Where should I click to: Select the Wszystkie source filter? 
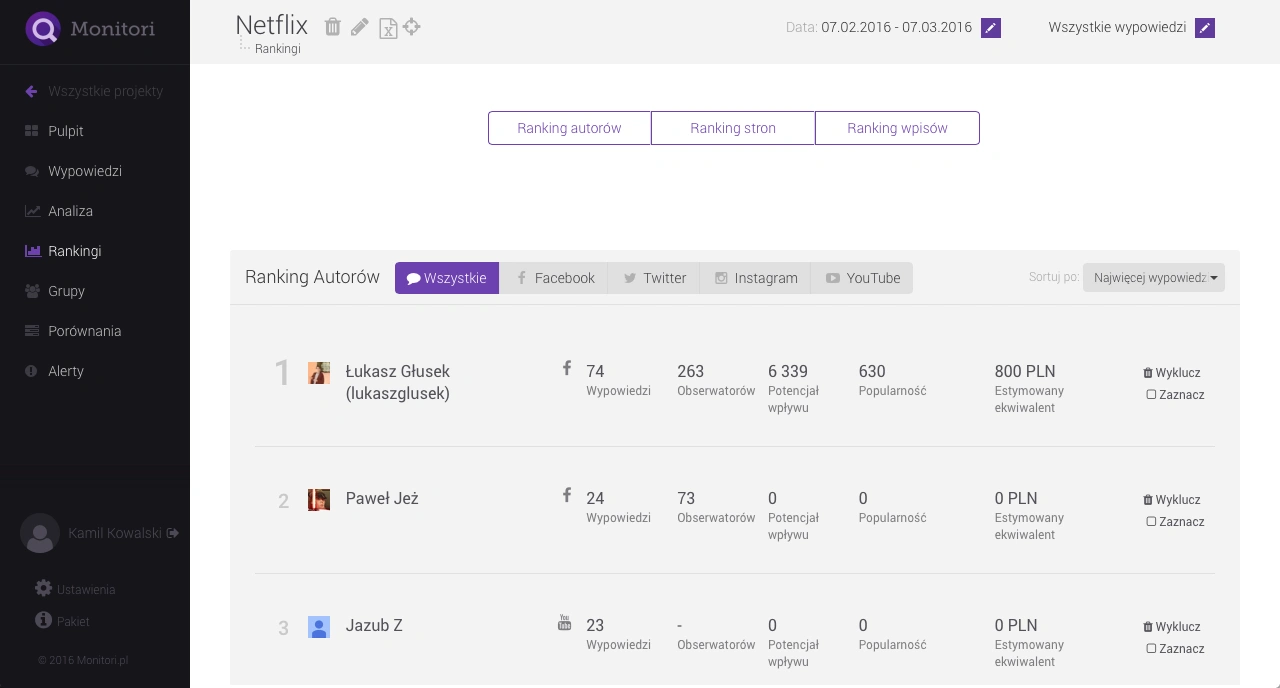[x=447, y=278]
